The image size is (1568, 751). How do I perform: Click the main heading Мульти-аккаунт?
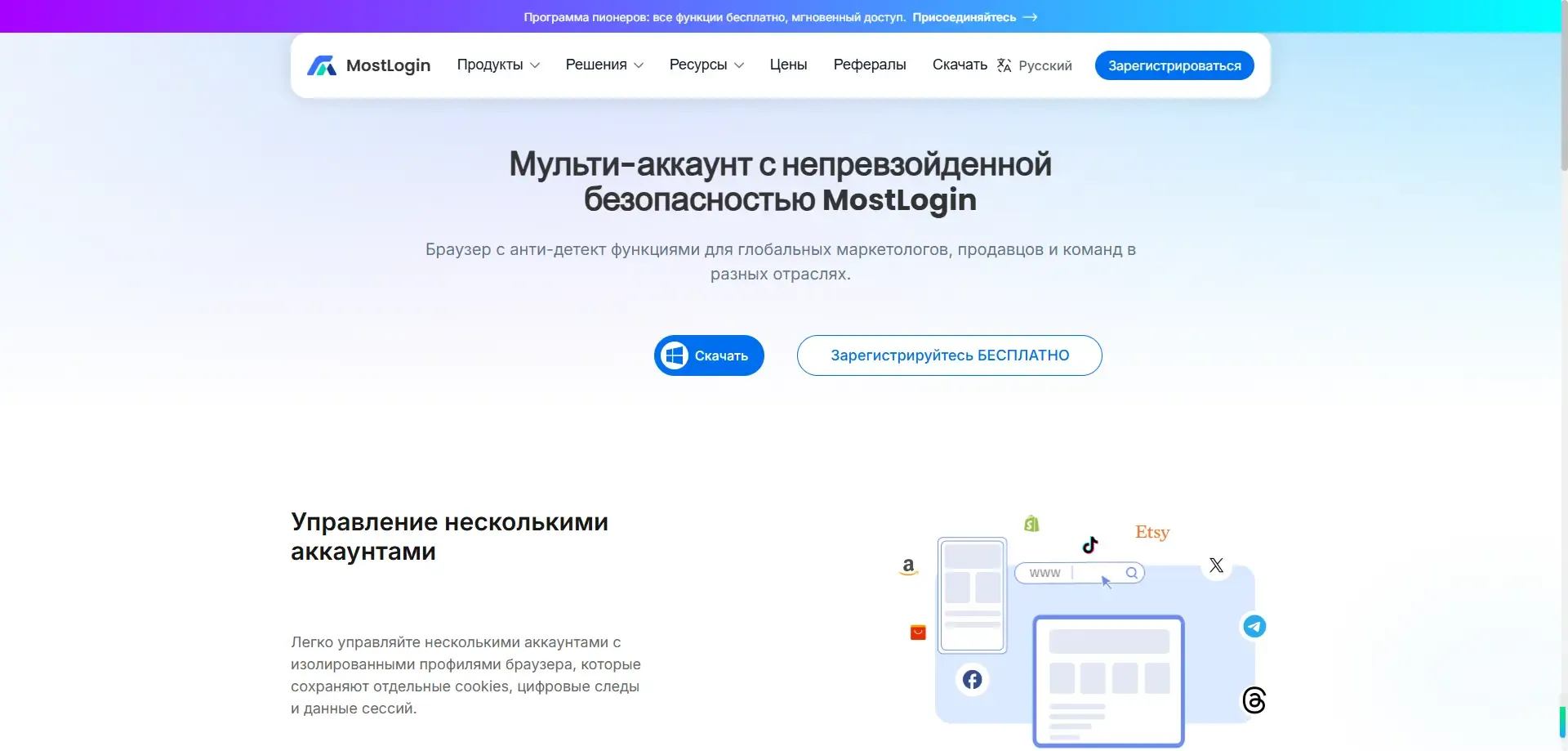point(780,181)
